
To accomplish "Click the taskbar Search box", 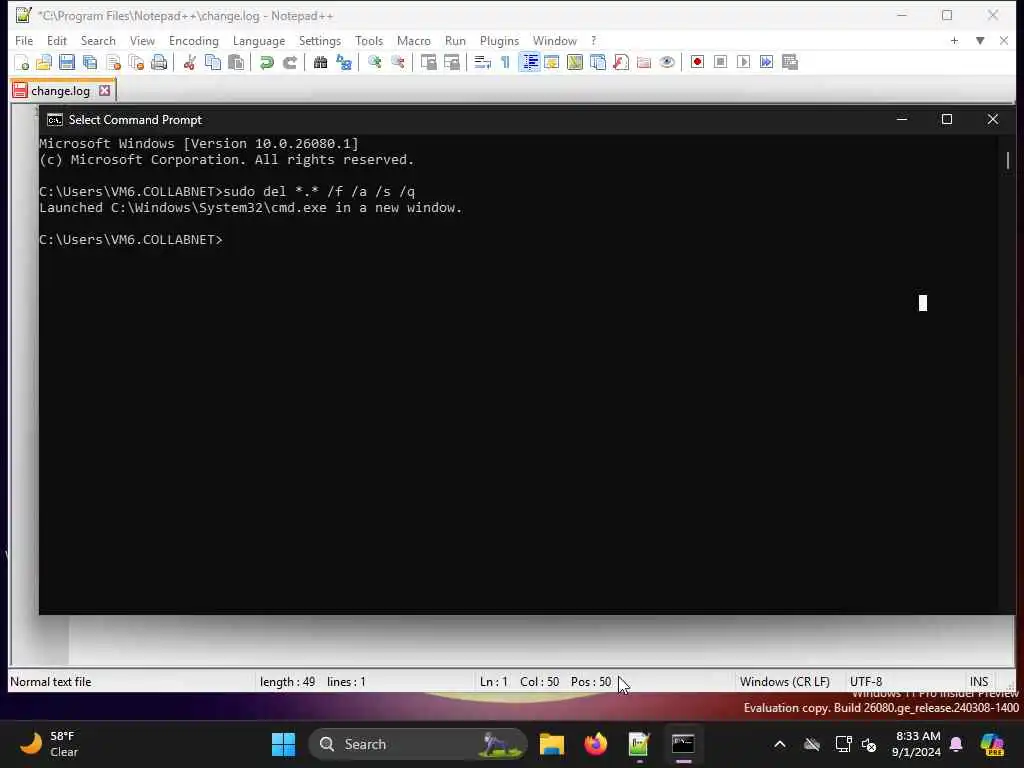I will pos(418,744).
